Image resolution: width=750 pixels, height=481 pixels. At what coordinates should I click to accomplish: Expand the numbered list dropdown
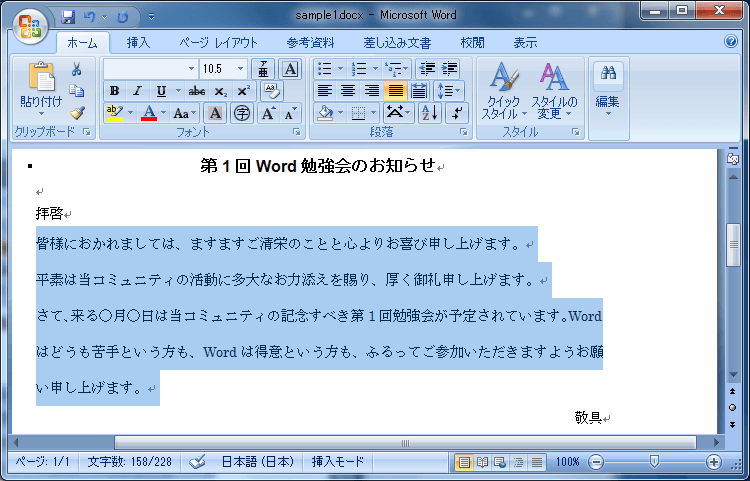click(x=375, y=69)
